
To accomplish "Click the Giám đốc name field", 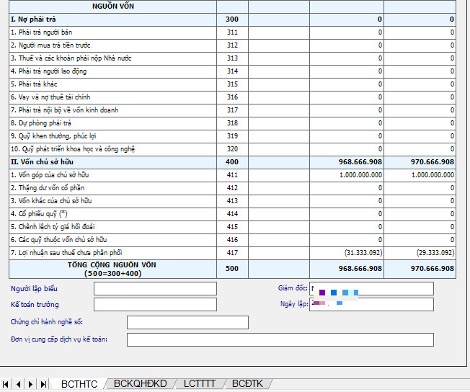I will point(372,289).
